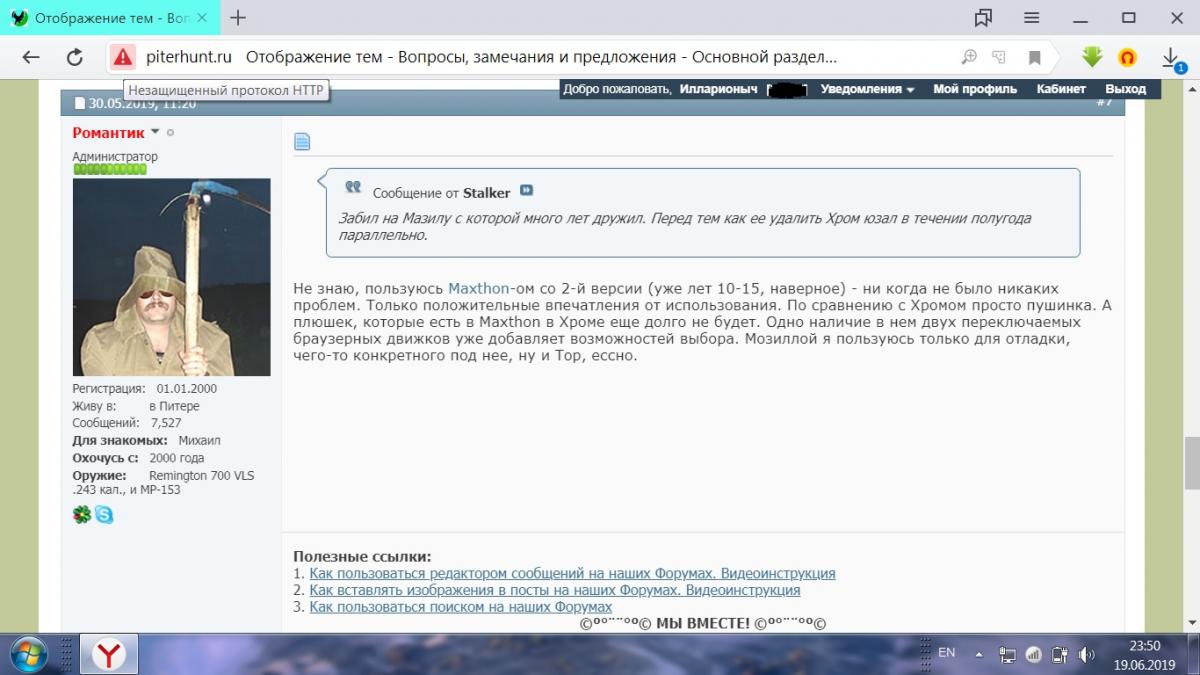Jump to Stalker's original quoted post
The image size is (1200, 675).
click(x=526, y=191)
